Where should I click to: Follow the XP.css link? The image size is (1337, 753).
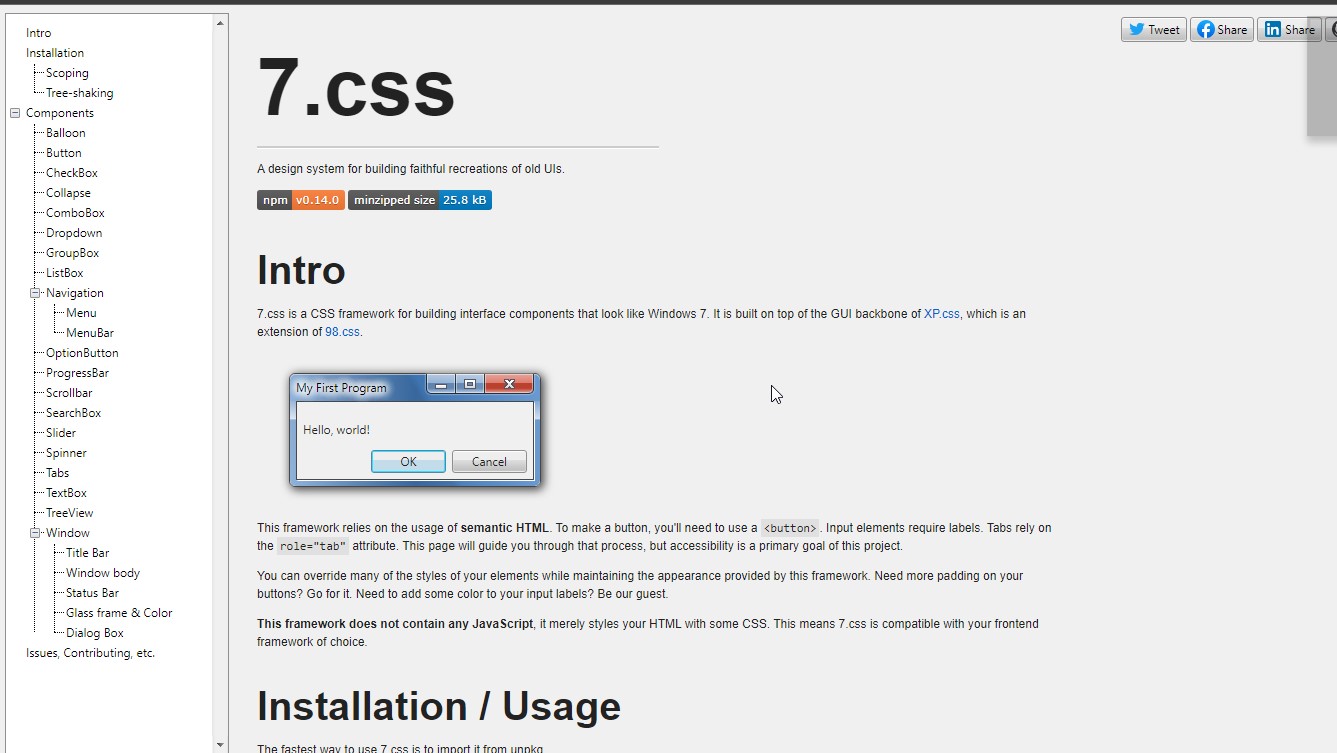click(x=941, y=314)
